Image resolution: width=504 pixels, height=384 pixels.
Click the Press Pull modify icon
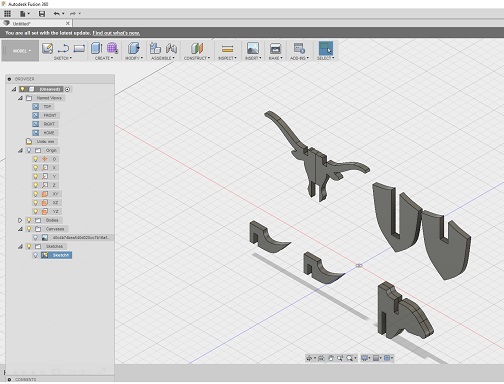(134, 48)
